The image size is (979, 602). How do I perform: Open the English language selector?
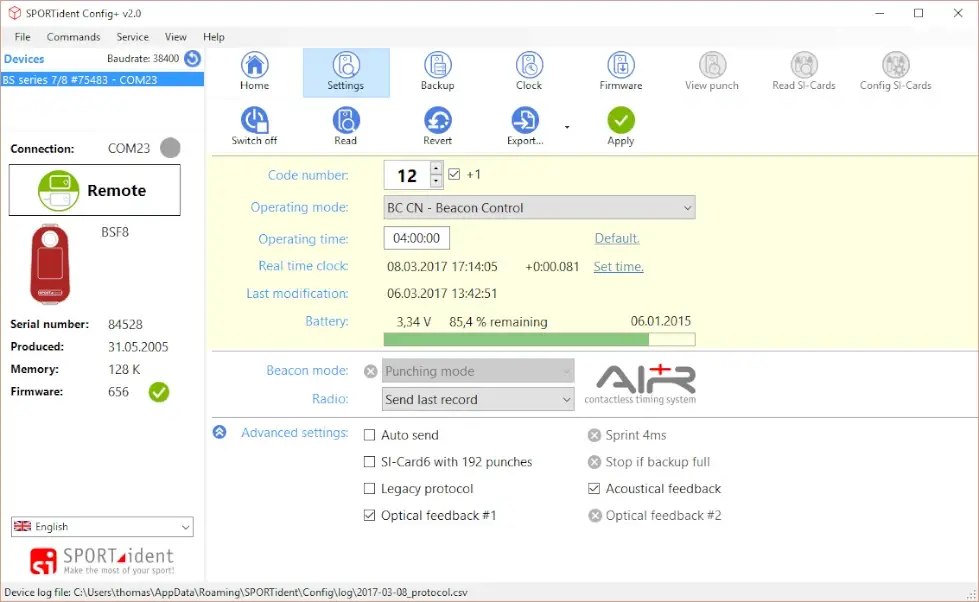[x=102, y=527]
